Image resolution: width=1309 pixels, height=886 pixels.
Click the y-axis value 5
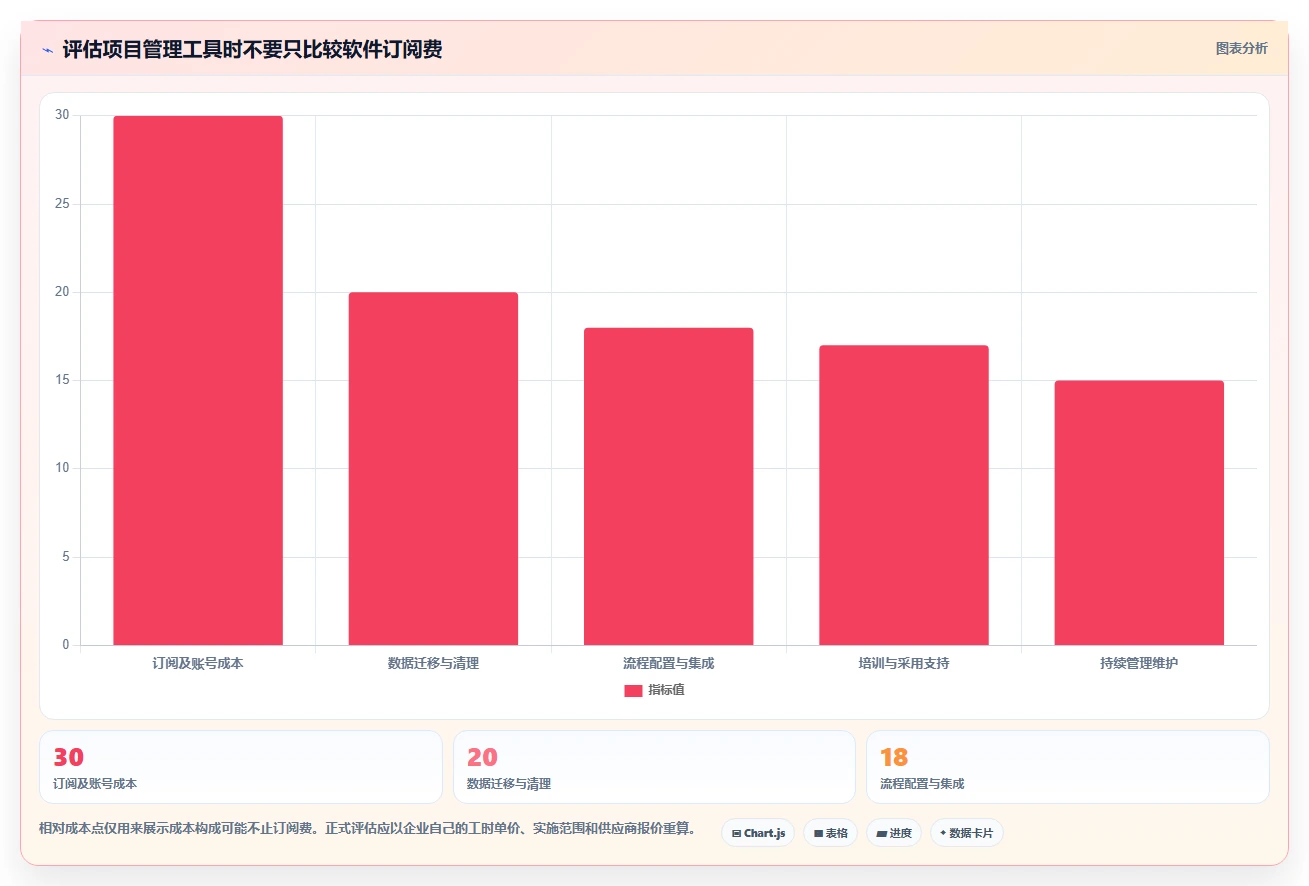click(x=66, y=557)
